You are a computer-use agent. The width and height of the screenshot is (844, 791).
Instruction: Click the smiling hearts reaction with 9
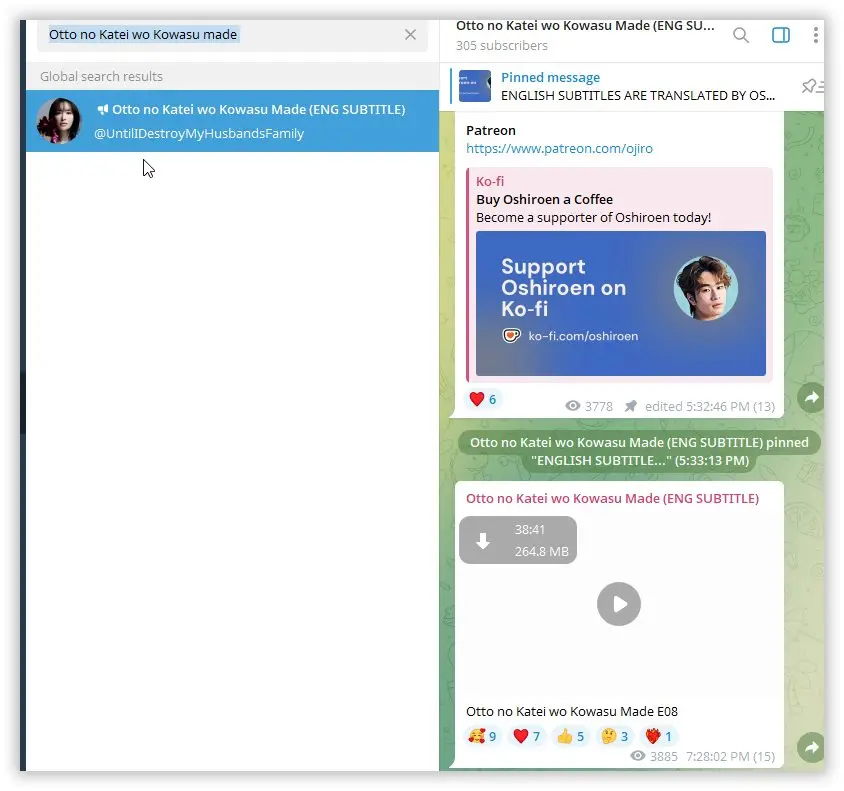pyautogui.click(x=482, y=736)
